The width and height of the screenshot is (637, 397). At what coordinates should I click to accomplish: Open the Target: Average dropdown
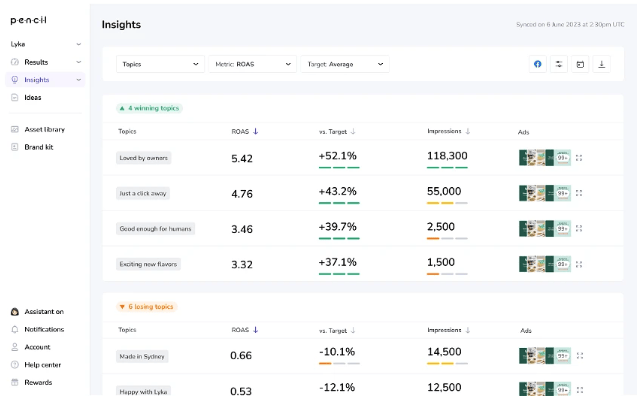(345, 64)
